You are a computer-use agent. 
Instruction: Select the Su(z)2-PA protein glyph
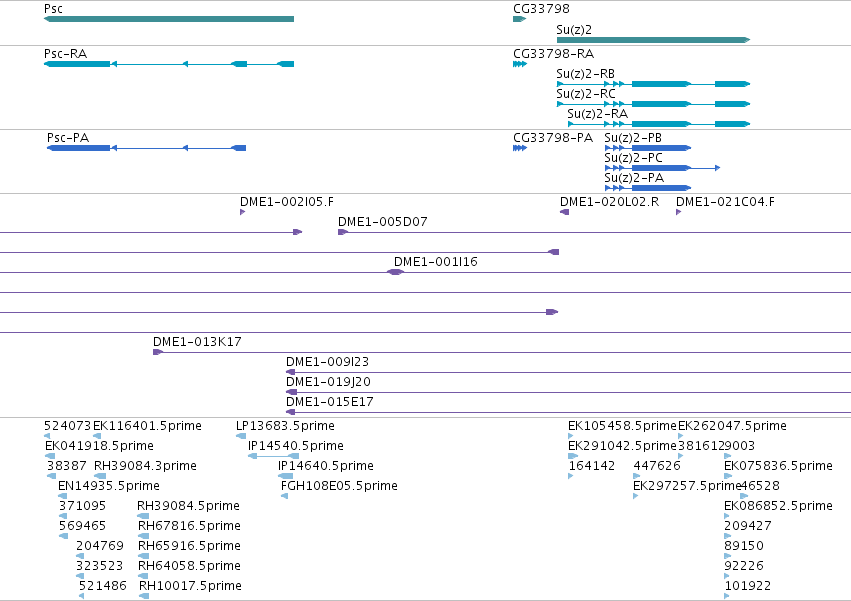coord(648,188)
